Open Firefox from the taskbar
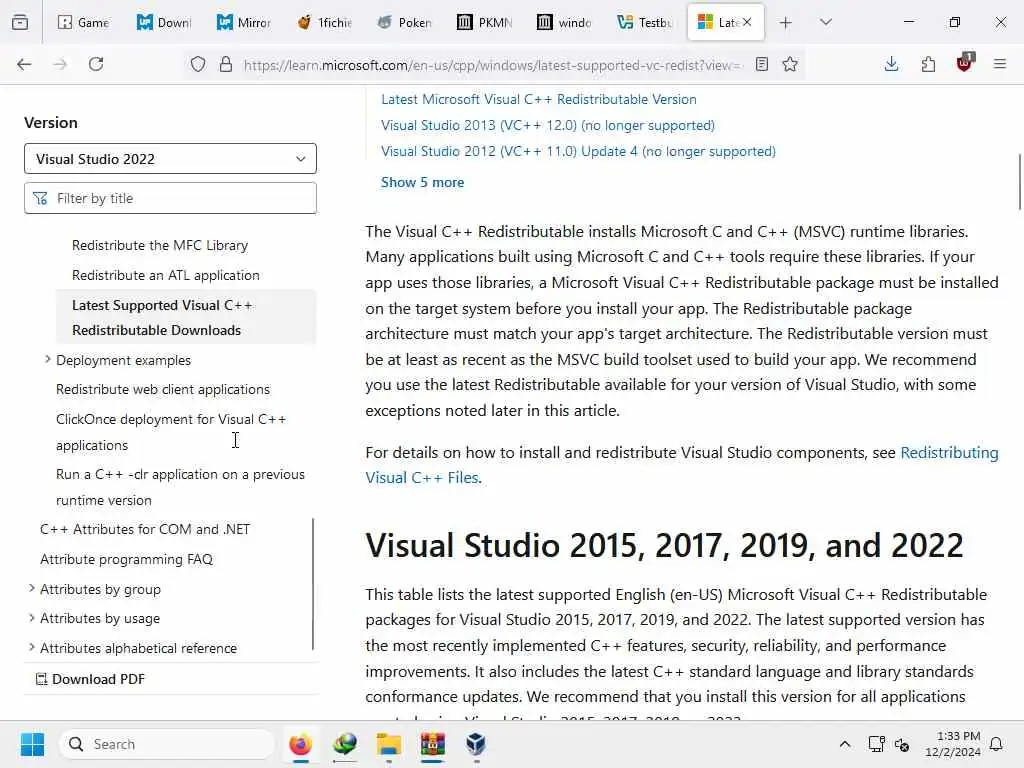 pyautogui.click(x=300, y=744)
